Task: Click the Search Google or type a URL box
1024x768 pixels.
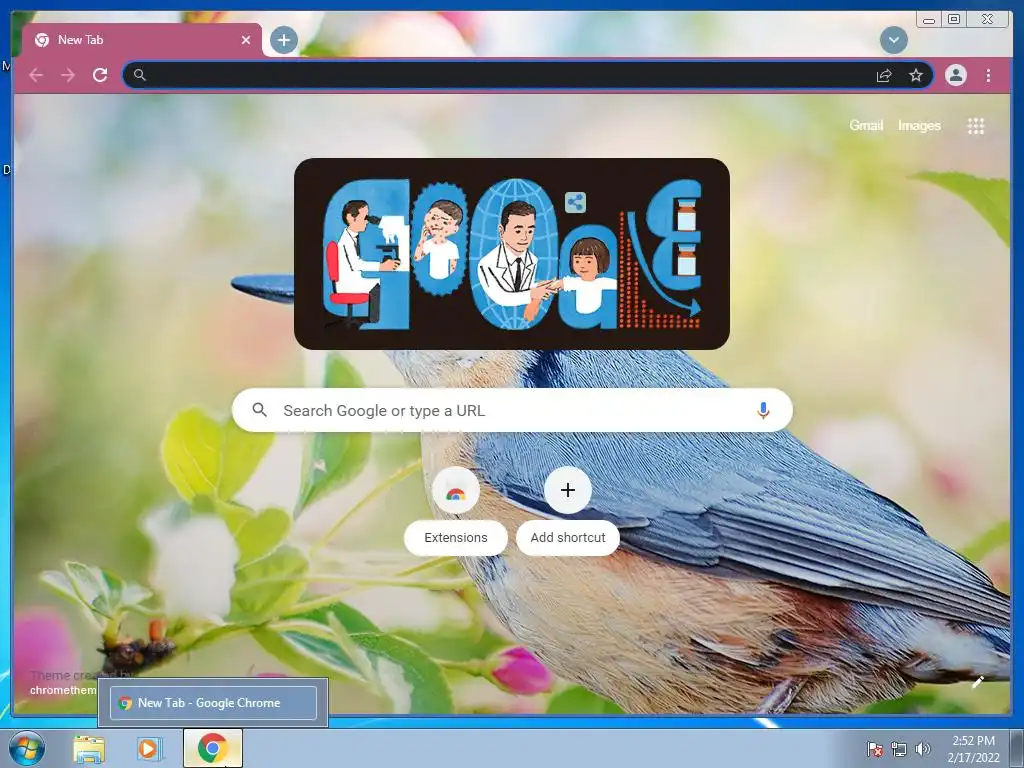Action: pyautogui.click(x=512, y=410)
